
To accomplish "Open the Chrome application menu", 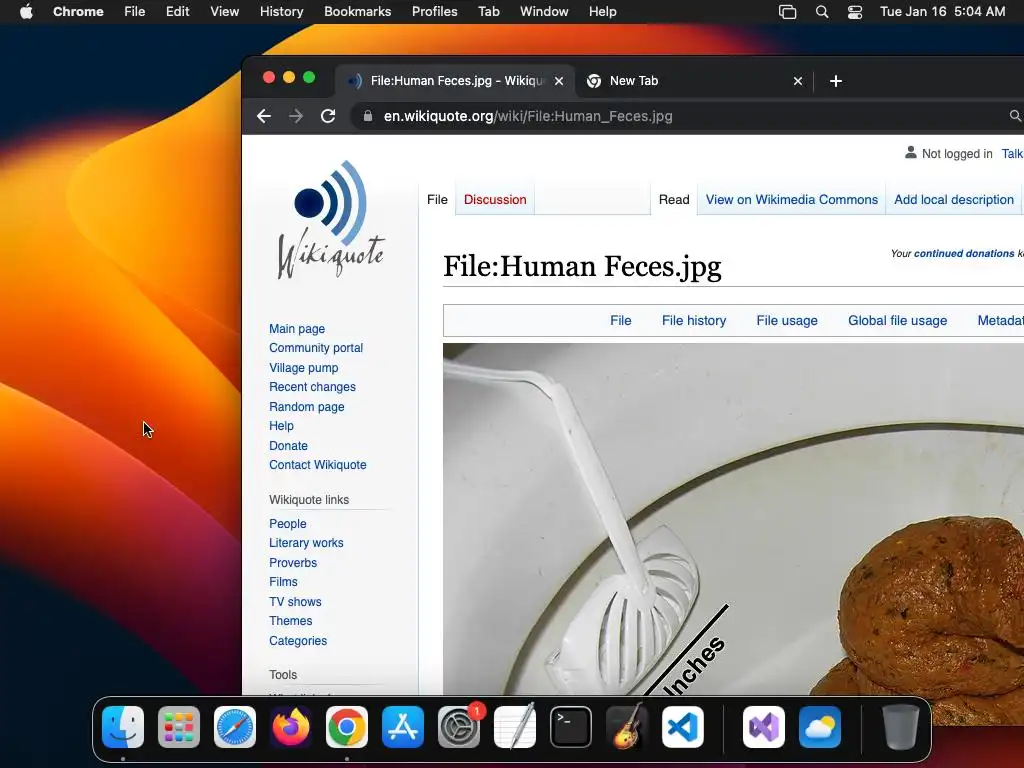I will click(x=78, y=12).
